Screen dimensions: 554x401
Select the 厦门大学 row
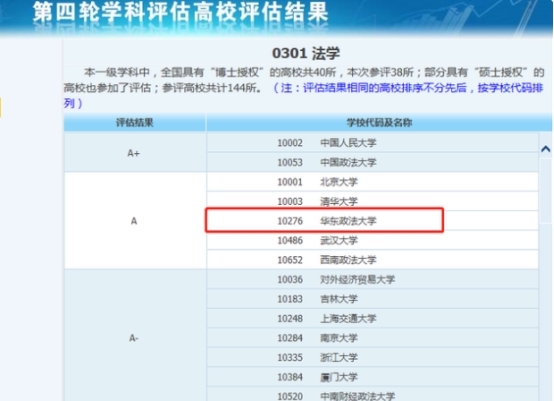click(372, 377)
